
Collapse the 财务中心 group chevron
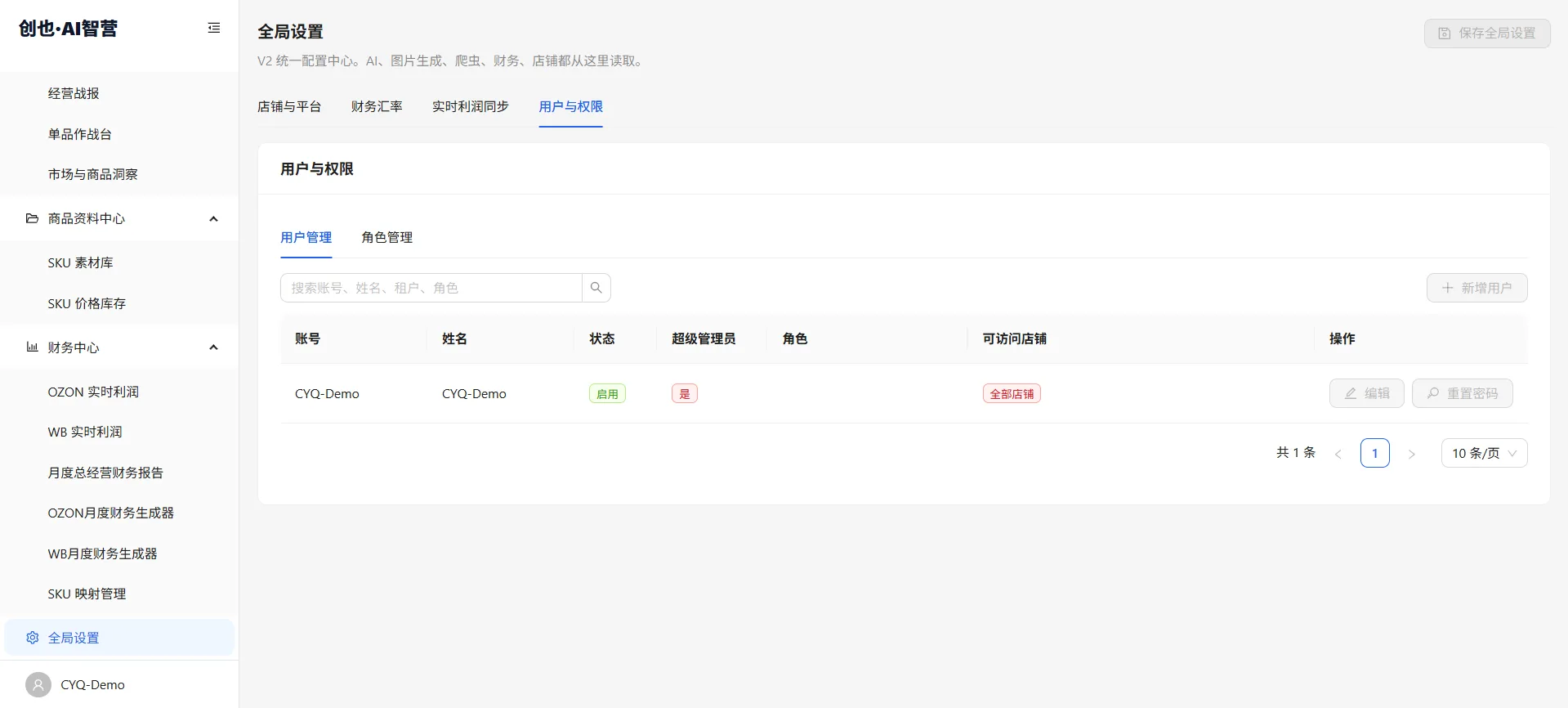pos(213,347)
